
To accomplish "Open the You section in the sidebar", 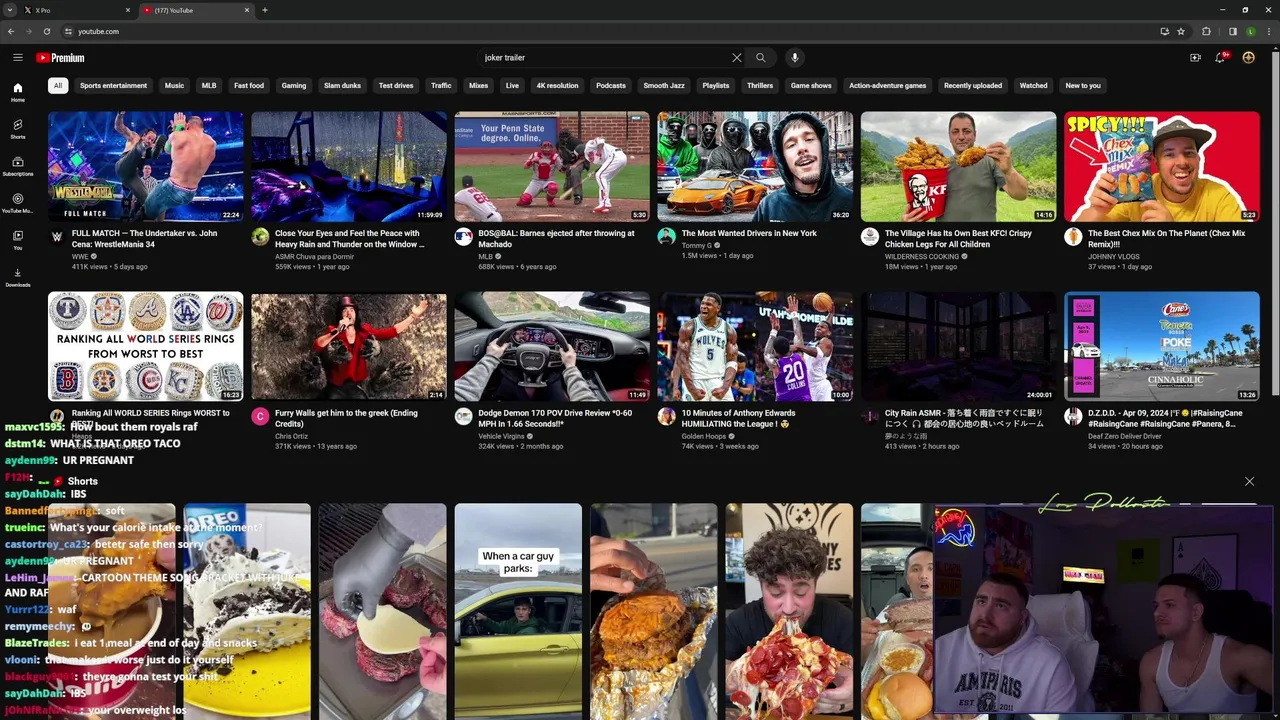I will point(17,240).
